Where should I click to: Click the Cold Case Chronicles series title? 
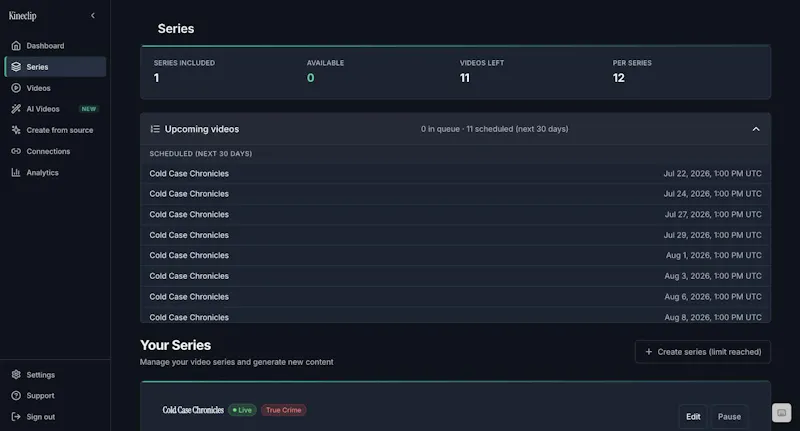coord(193,410)
